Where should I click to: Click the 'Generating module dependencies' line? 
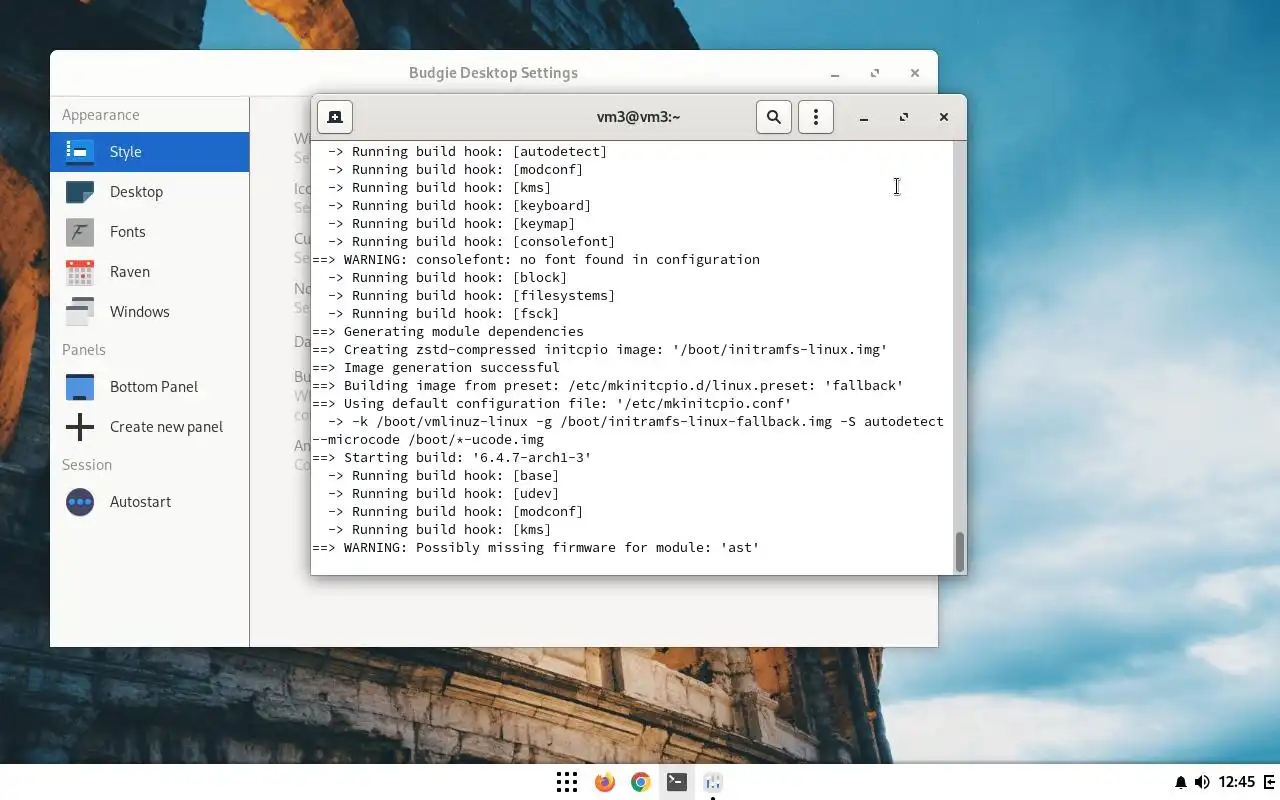448,332
